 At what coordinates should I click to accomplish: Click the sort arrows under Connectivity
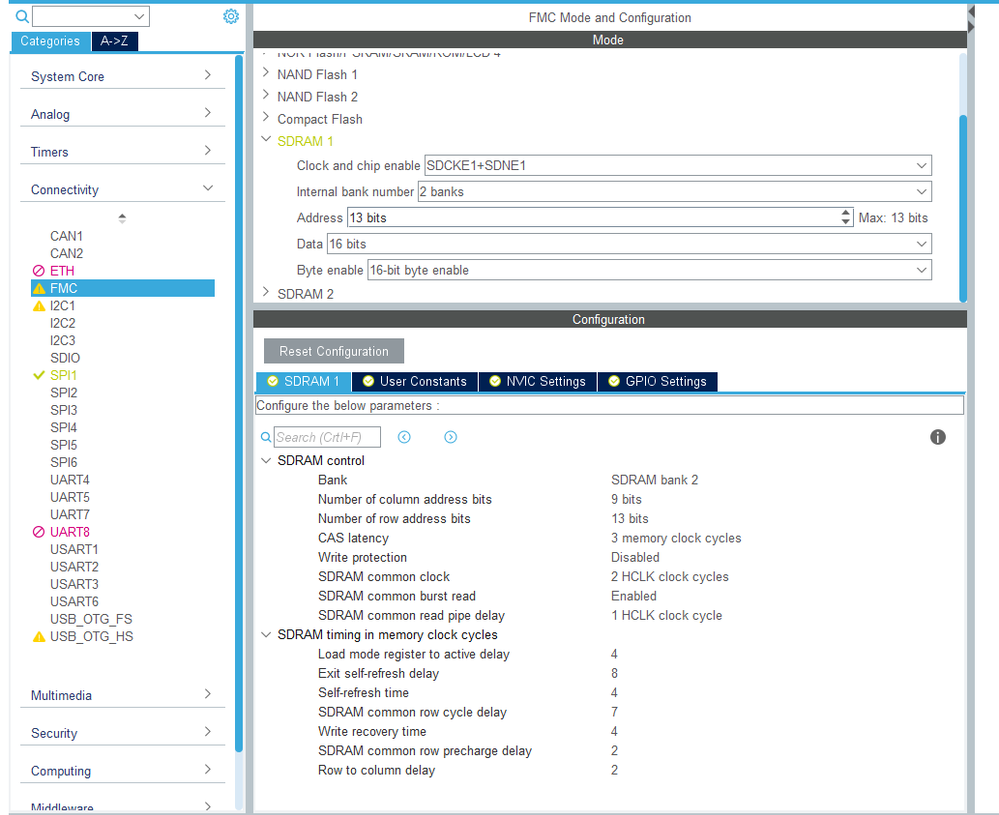click(122, 218)
